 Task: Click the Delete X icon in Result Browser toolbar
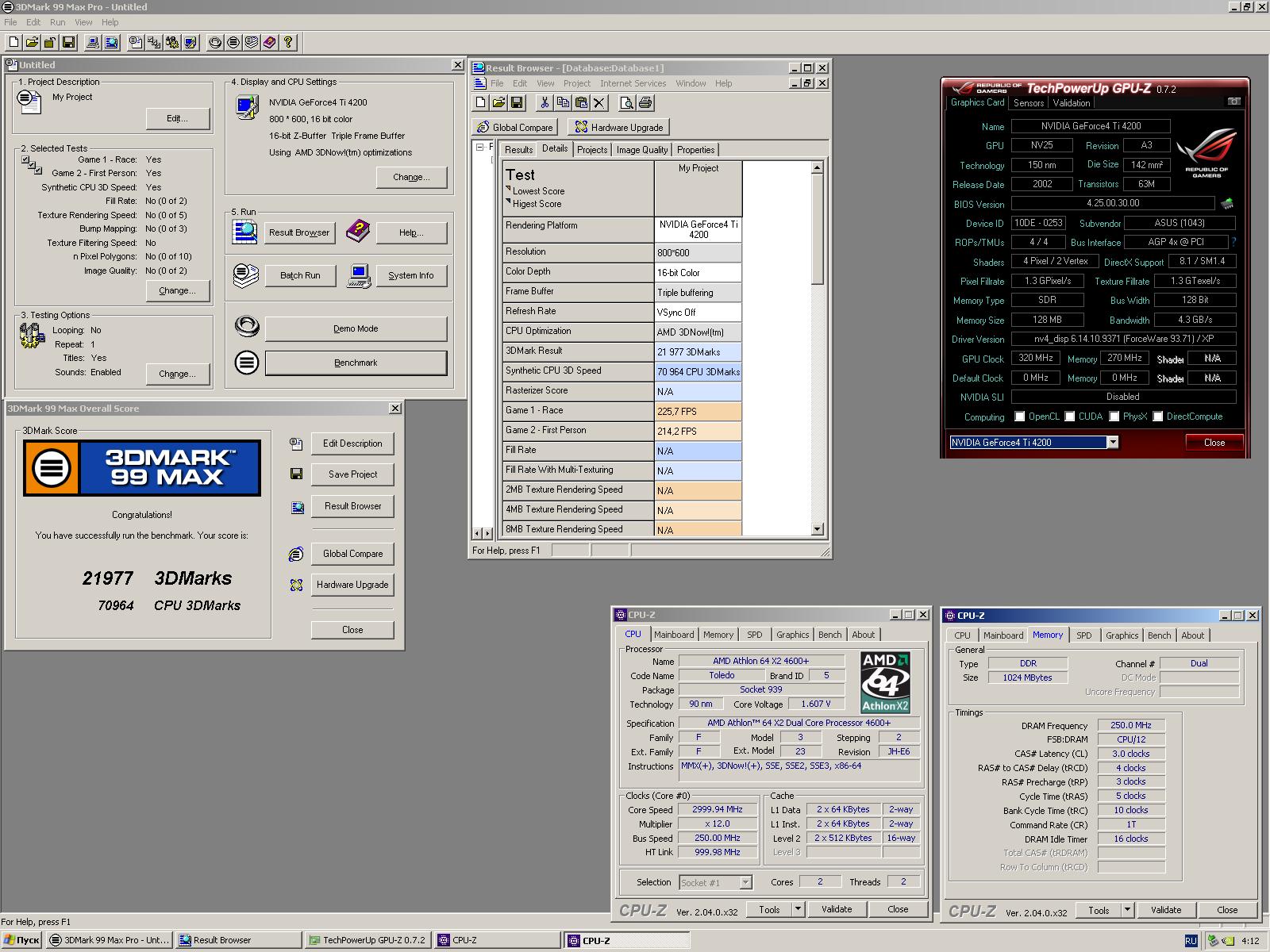599,102
